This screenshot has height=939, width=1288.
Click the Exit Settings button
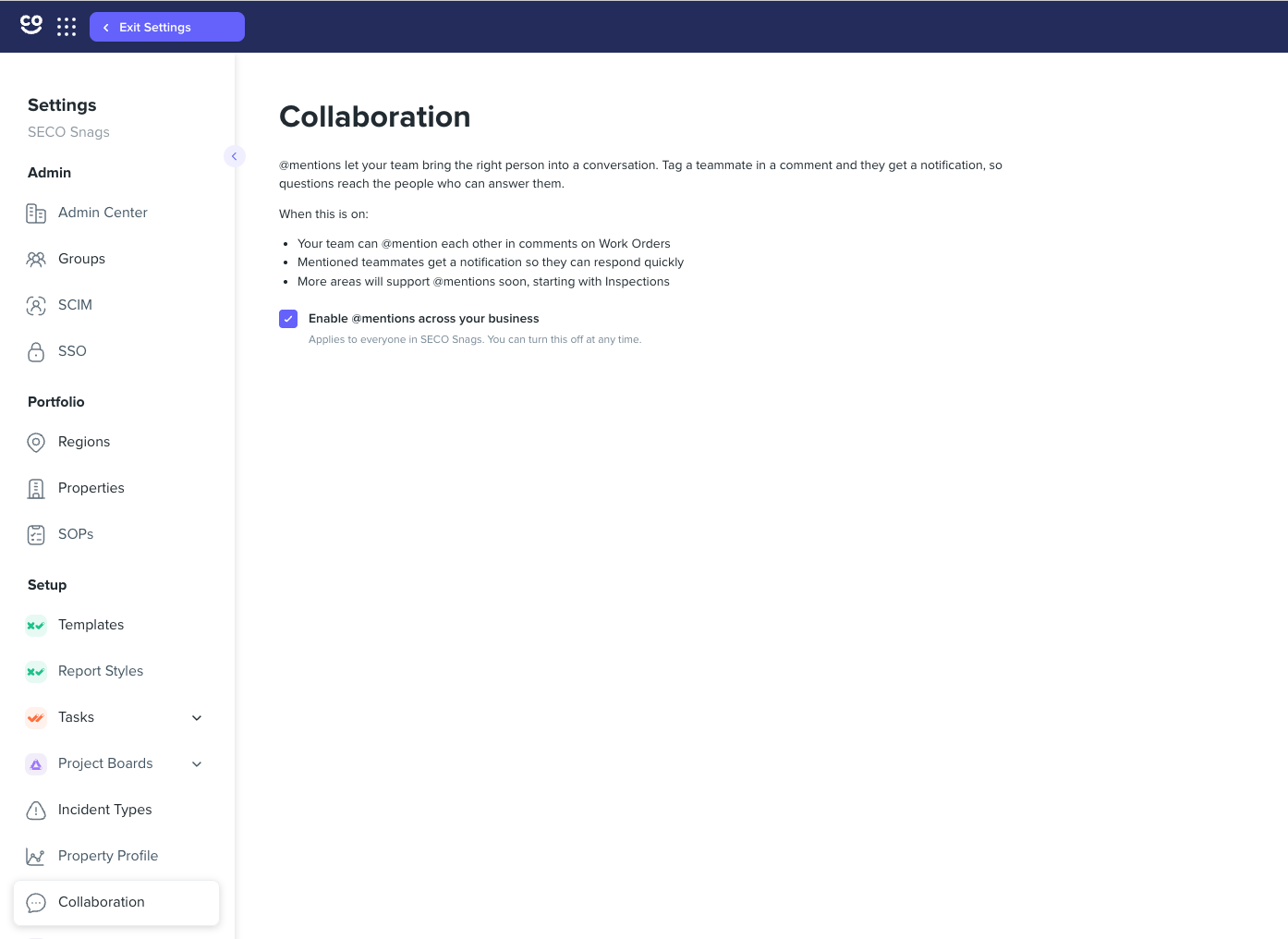tap(167, 27)
